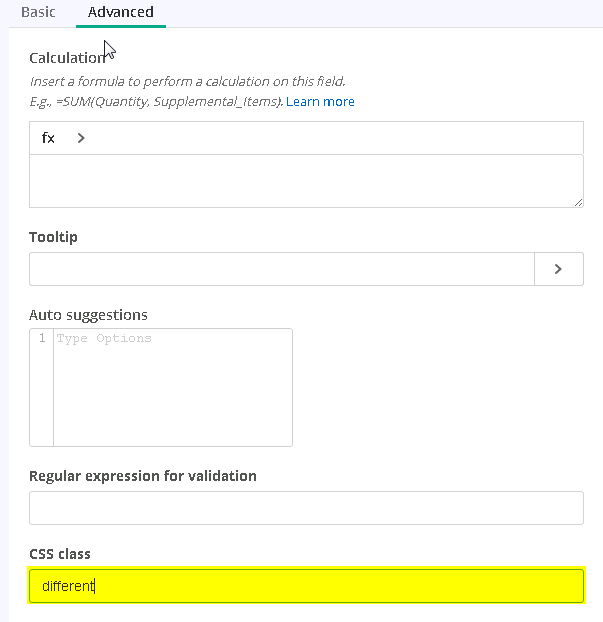This screenshot has width=603, height=622.
Task: Click the Calculation text area resize handle
Action: [578, 202]
